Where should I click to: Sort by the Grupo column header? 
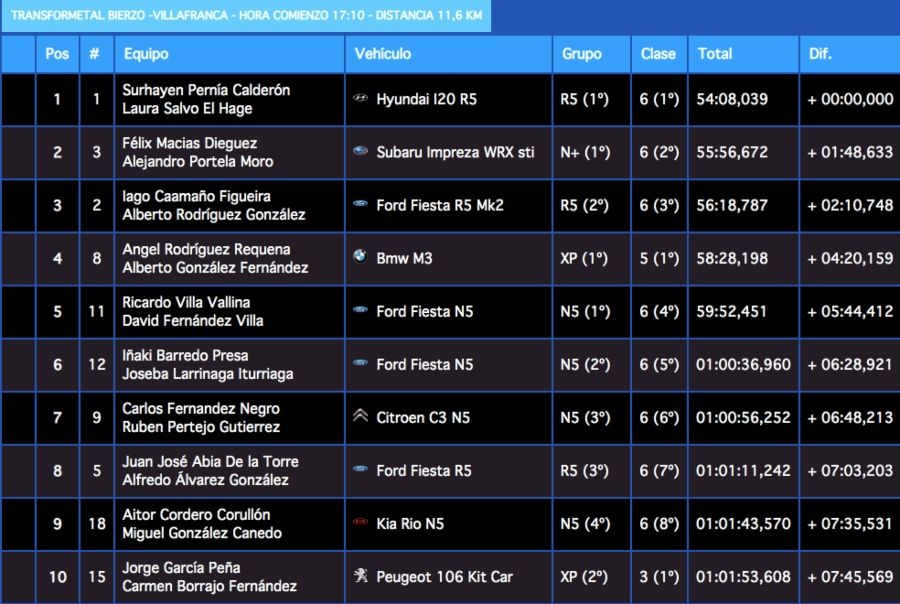pos(582,54)
